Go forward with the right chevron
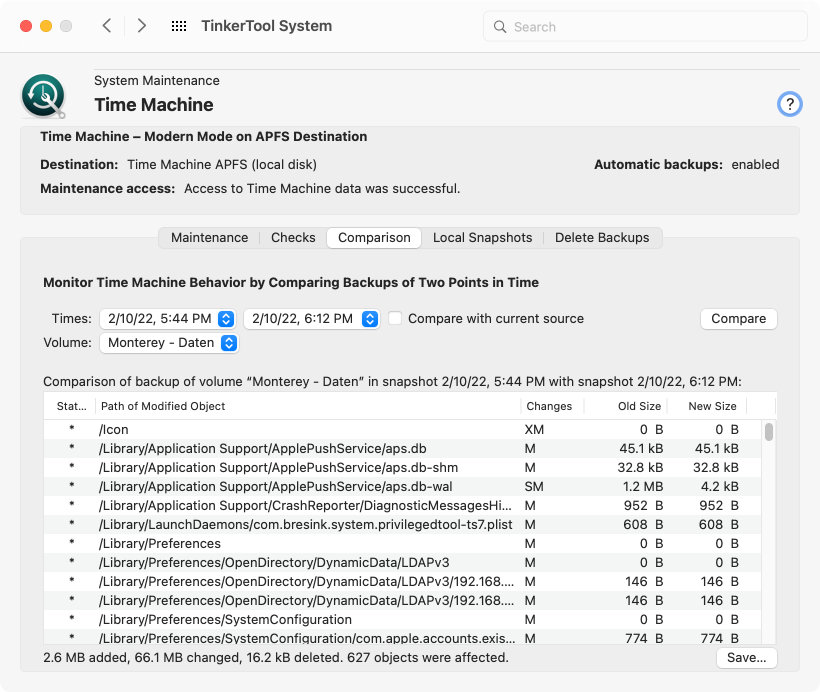 pos(141,26)
